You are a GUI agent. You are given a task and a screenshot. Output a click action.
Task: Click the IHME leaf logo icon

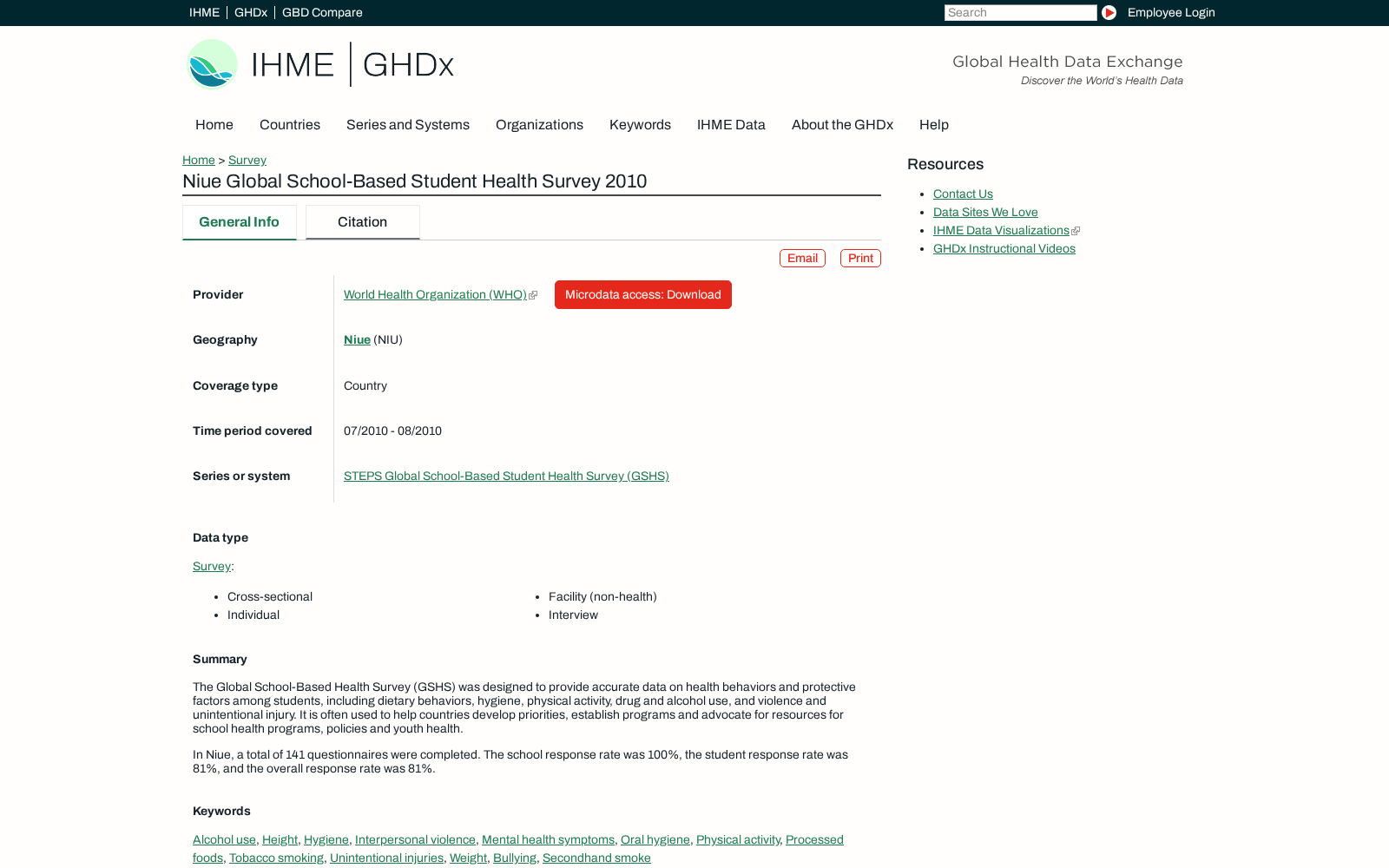212,64
